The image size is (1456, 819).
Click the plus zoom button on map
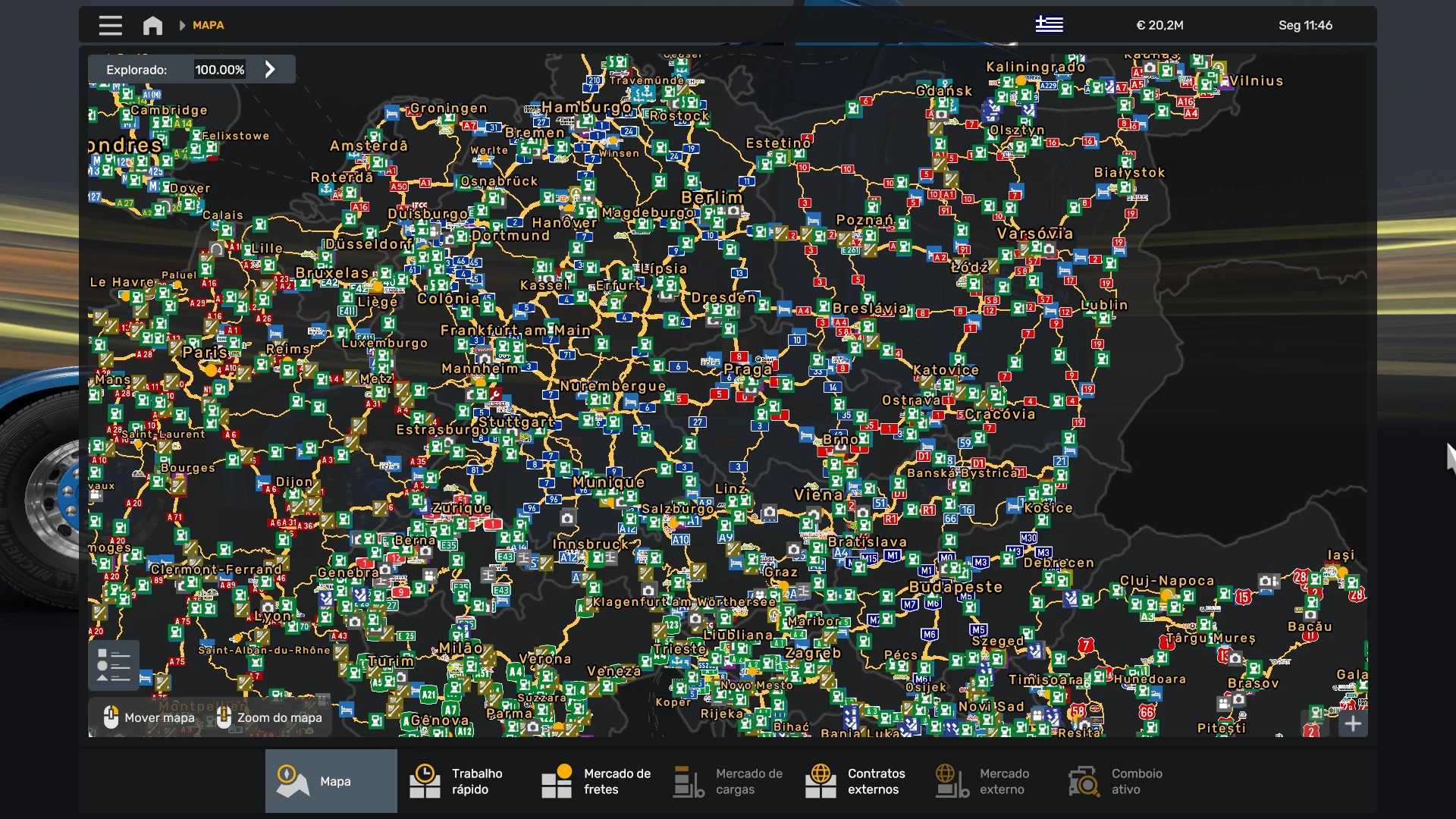[x=1353, y=723]
